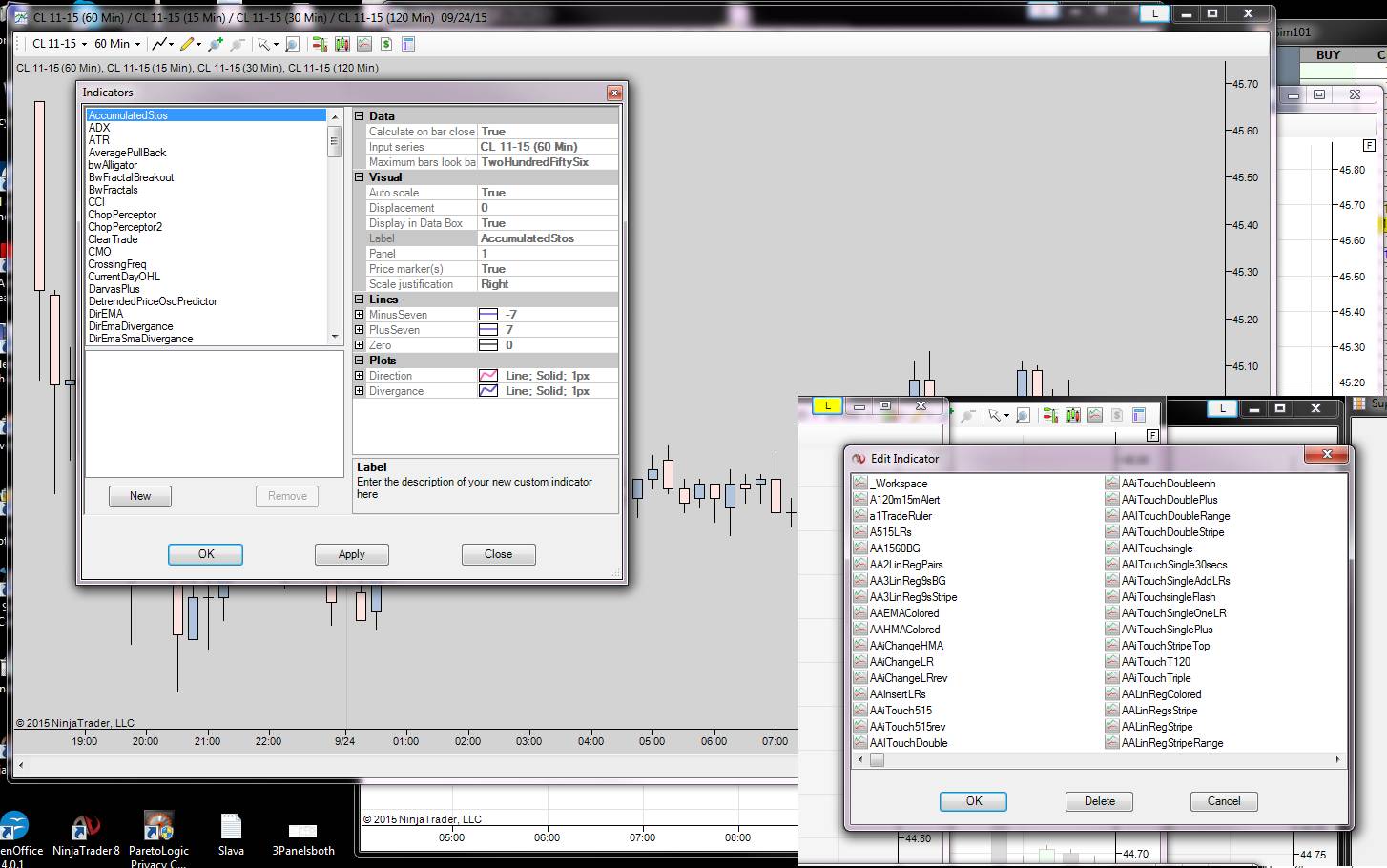
Task: Click the MinusSeven line color swatch
Action: (x=488, y=315)
